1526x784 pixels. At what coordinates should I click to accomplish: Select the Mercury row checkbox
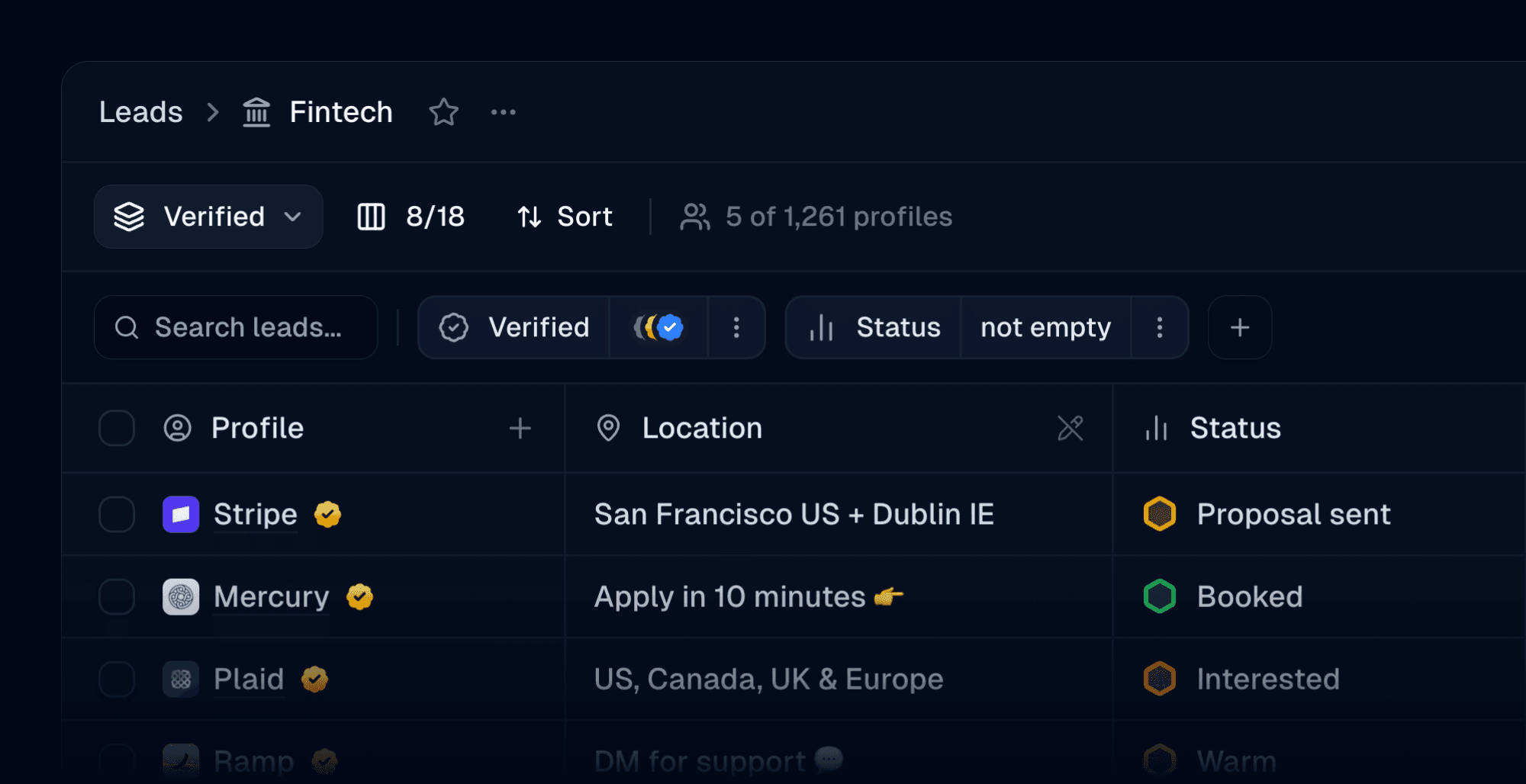coord(117,596)
